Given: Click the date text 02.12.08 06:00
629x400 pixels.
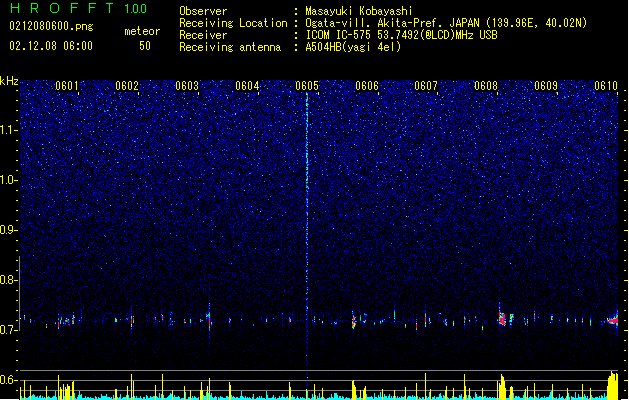Looking at the screenshot, I should point(51,46).
